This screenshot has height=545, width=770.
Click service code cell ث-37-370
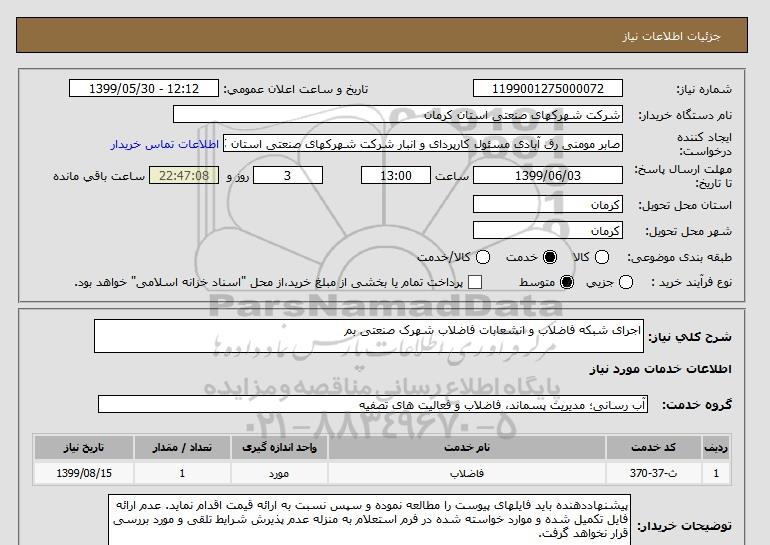(654, 473)
